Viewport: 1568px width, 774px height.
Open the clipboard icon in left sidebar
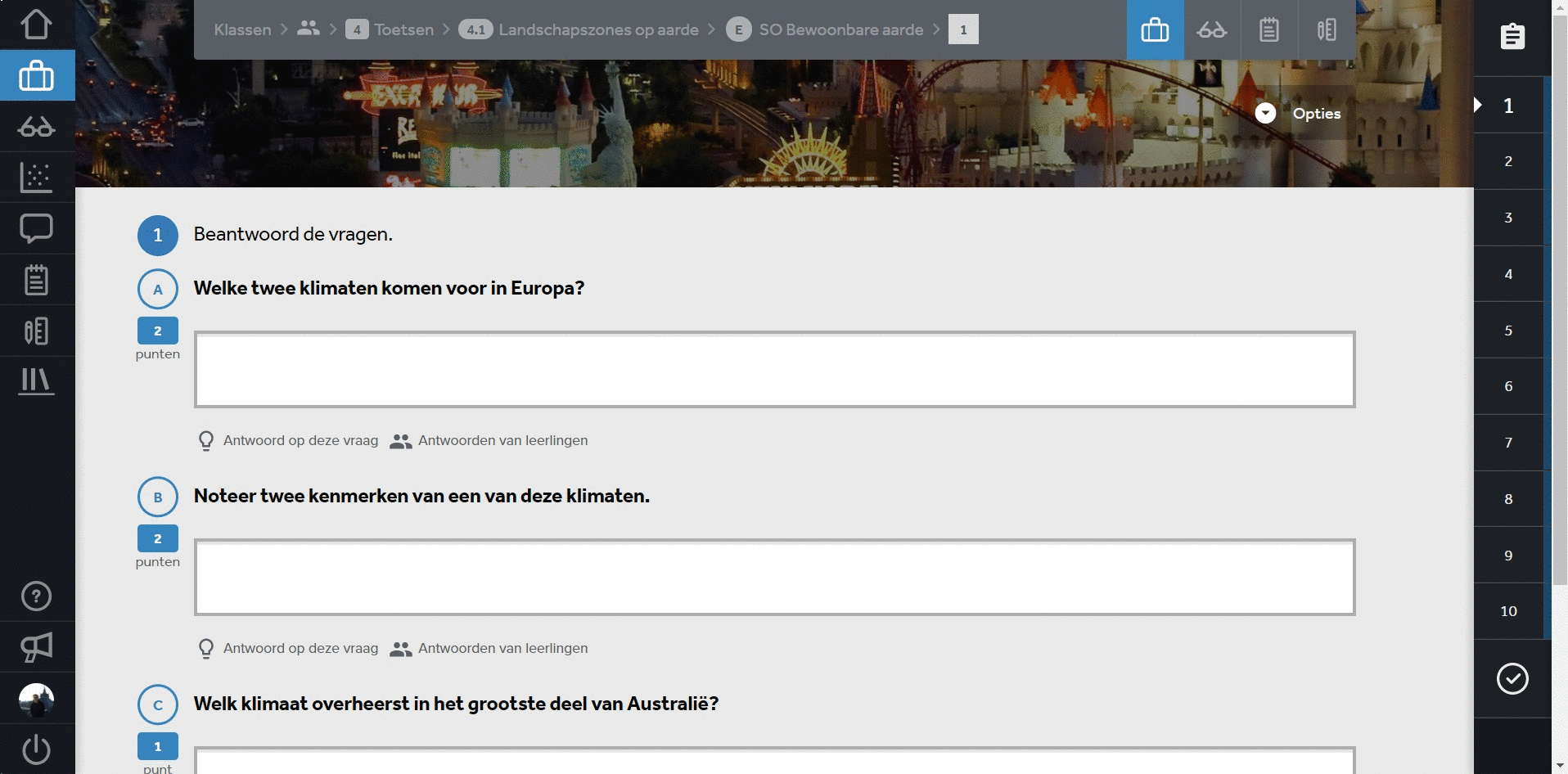37,280
